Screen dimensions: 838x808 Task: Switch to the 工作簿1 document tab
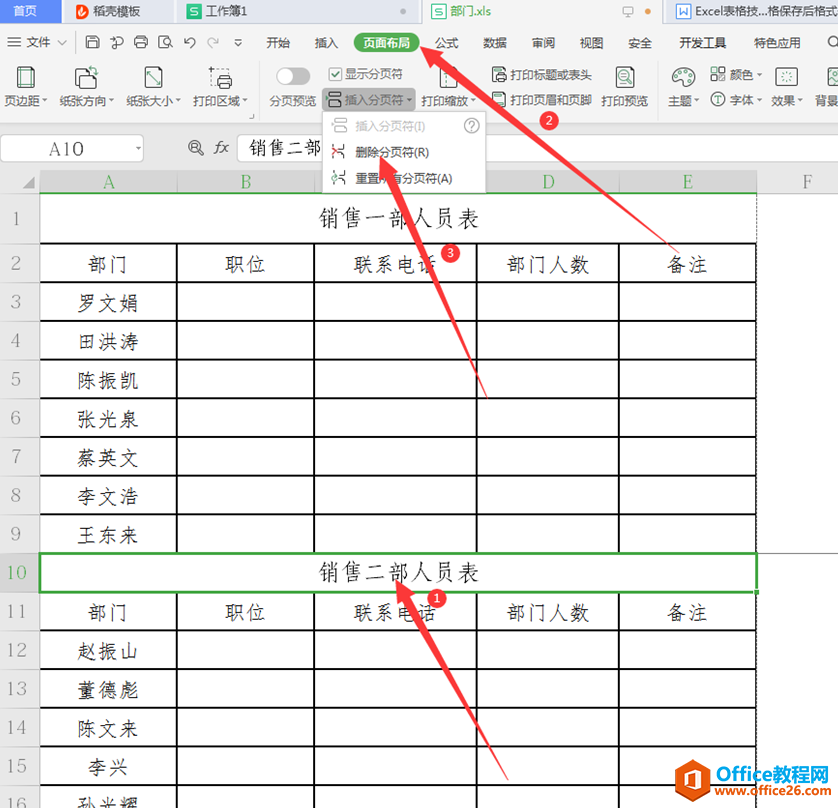coord(299,11)
